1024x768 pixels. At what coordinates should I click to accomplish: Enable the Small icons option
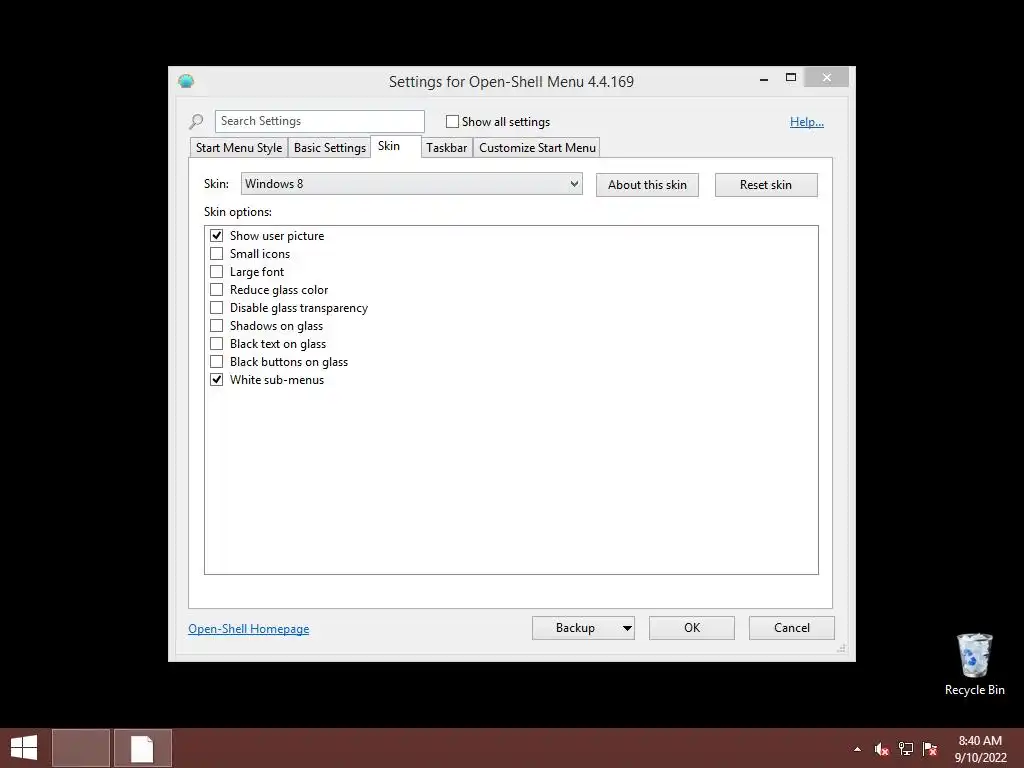pyautogui.click(x=216, y=253)
